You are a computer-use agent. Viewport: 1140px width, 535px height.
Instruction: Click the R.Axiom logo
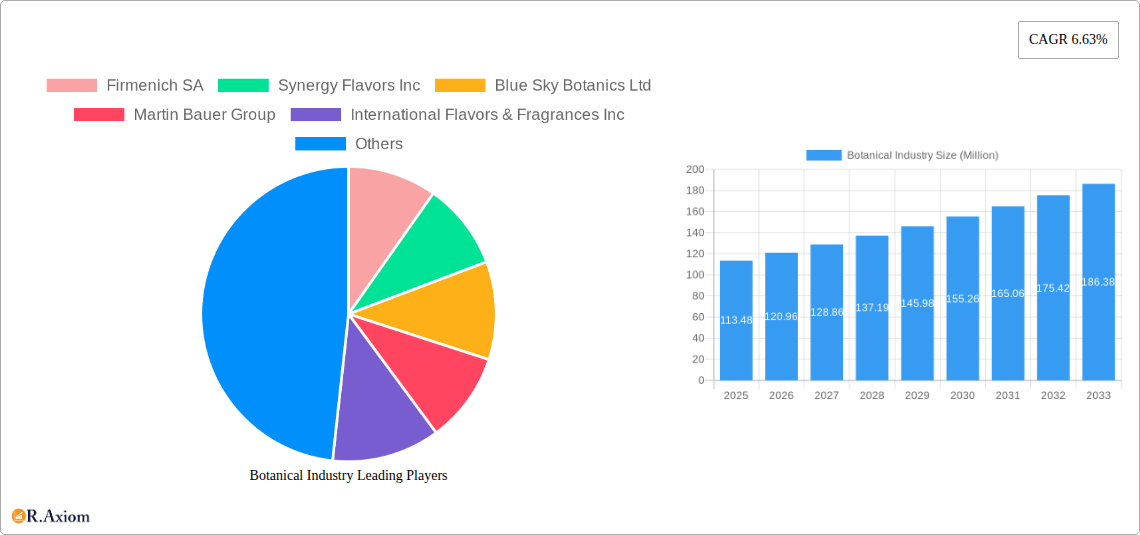click(x=51, y=516)
